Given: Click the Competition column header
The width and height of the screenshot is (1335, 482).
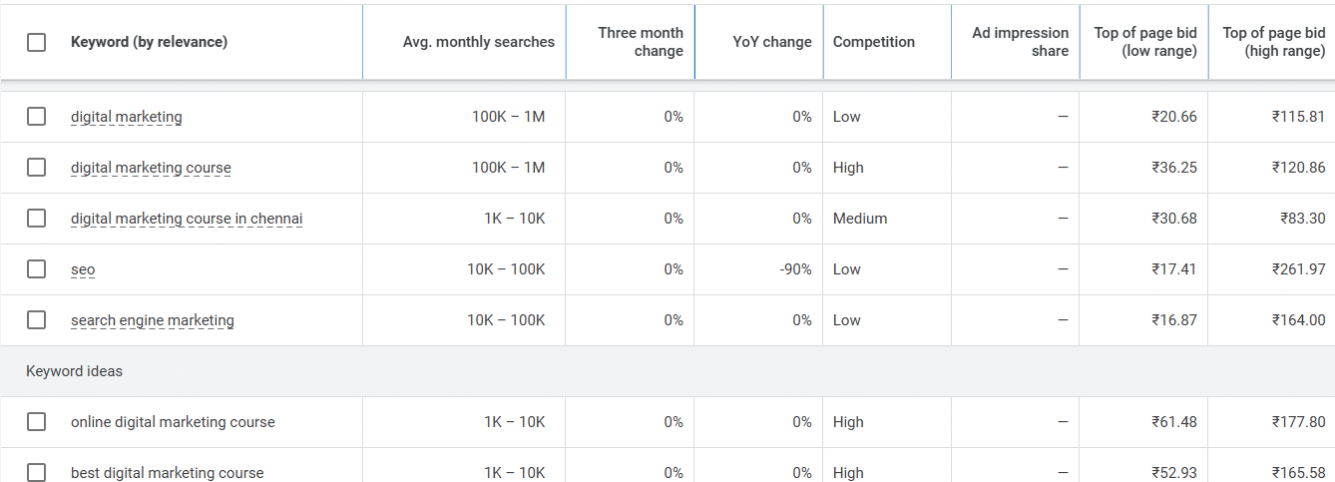Looking at the screenshot, I should click(874, 42).
